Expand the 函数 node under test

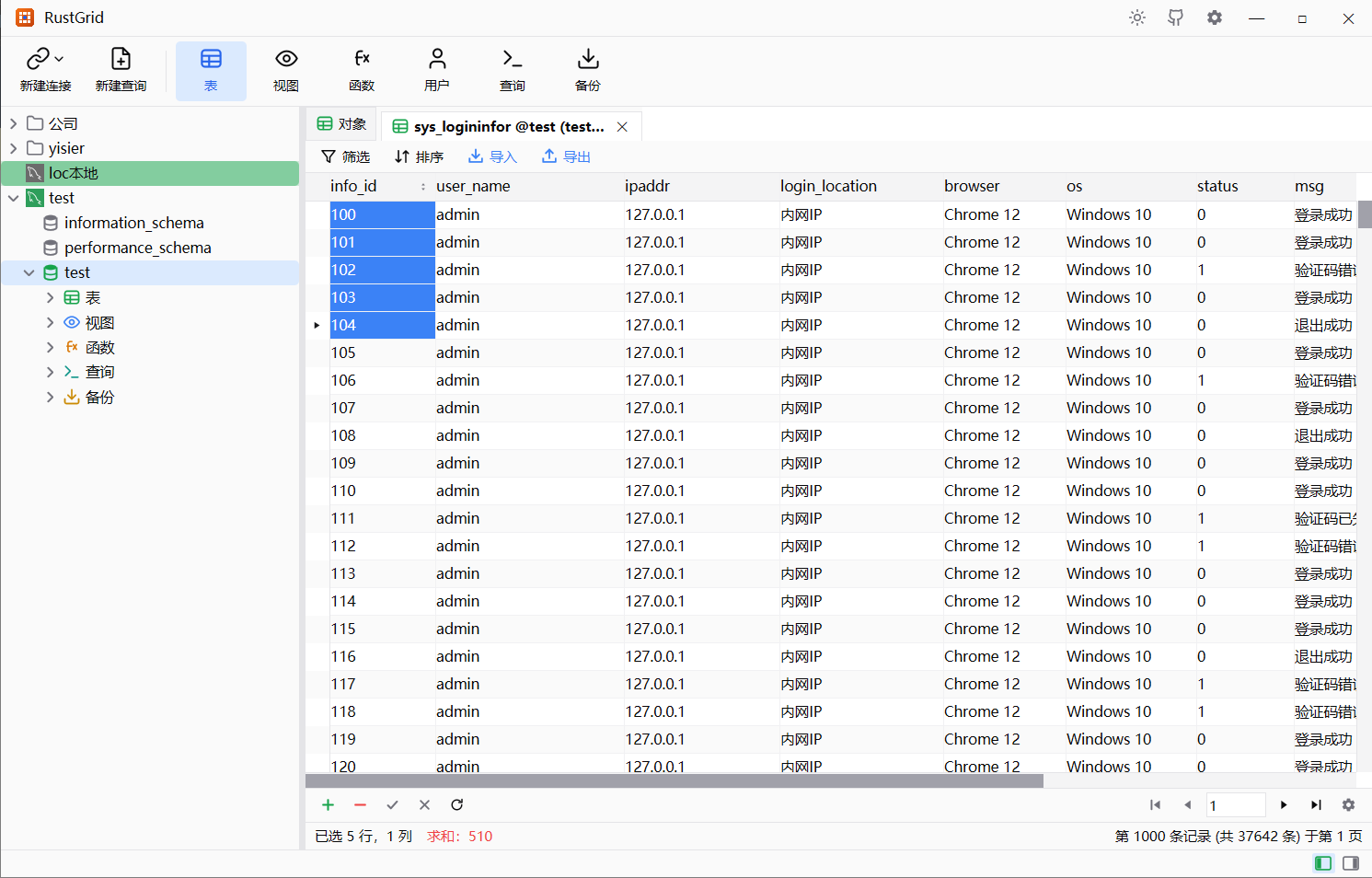coord(50,347)
